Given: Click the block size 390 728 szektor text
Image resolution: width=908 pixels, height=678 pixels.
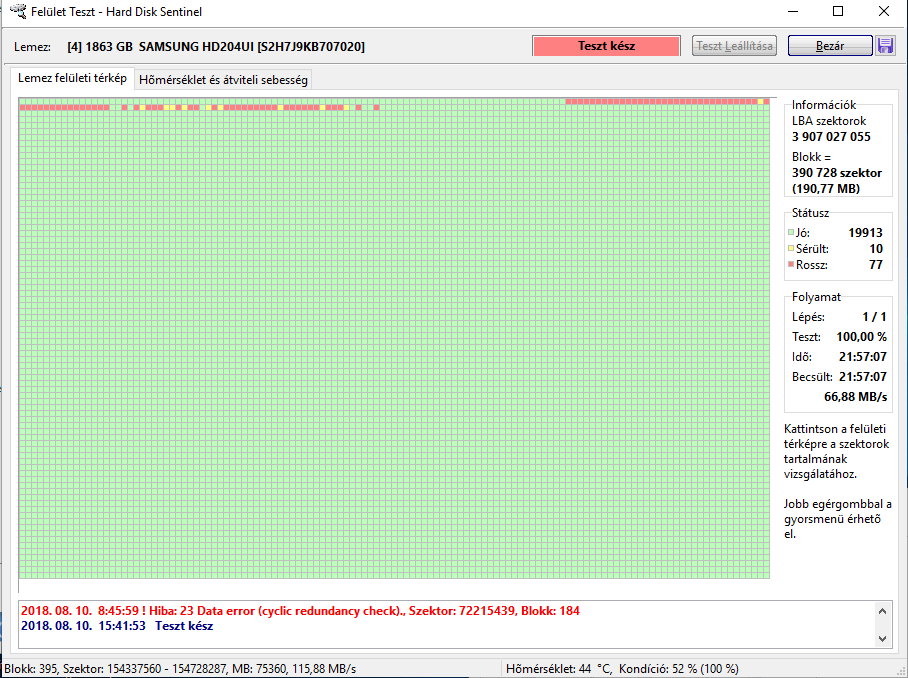Looking at the screenshot, I should click(x=837, y=173).
